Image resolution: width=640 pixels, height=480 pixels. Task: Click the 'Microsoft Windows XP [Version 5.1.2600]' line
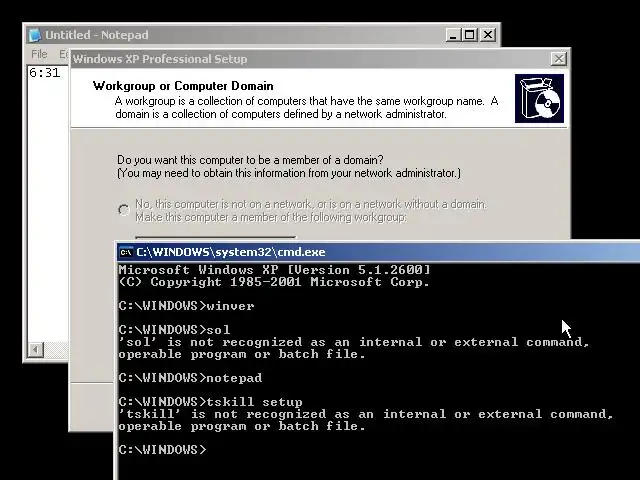[274, 270]
